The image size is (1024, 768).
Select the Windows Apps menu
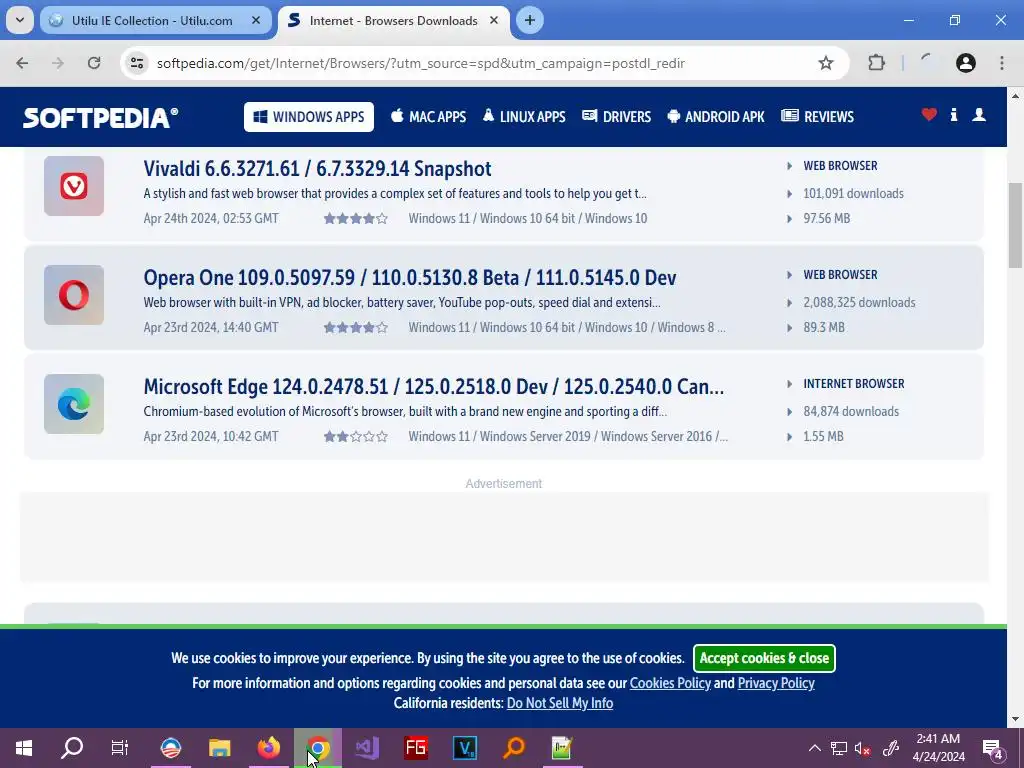coord(309,117)
